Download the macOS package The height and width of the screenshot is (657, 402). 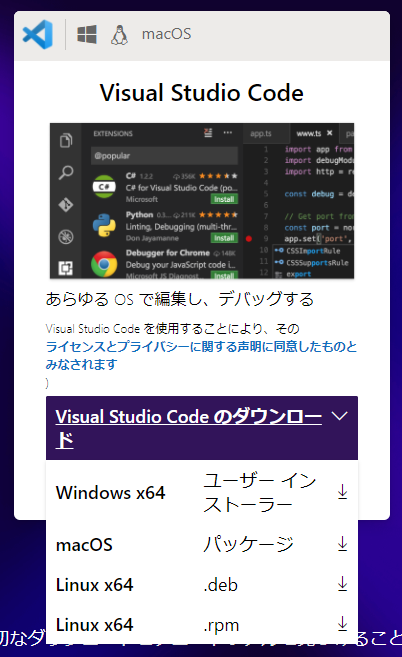[342, 544]
